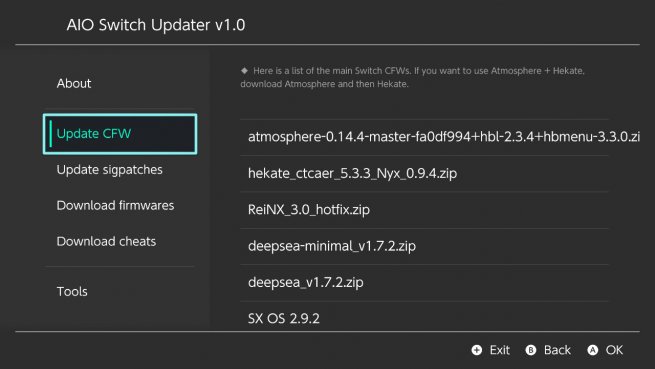Viewport: 655px width, 369px height.
Task: Click the AIO Switch Updater v1.0 title
Action: click(156, 25)
